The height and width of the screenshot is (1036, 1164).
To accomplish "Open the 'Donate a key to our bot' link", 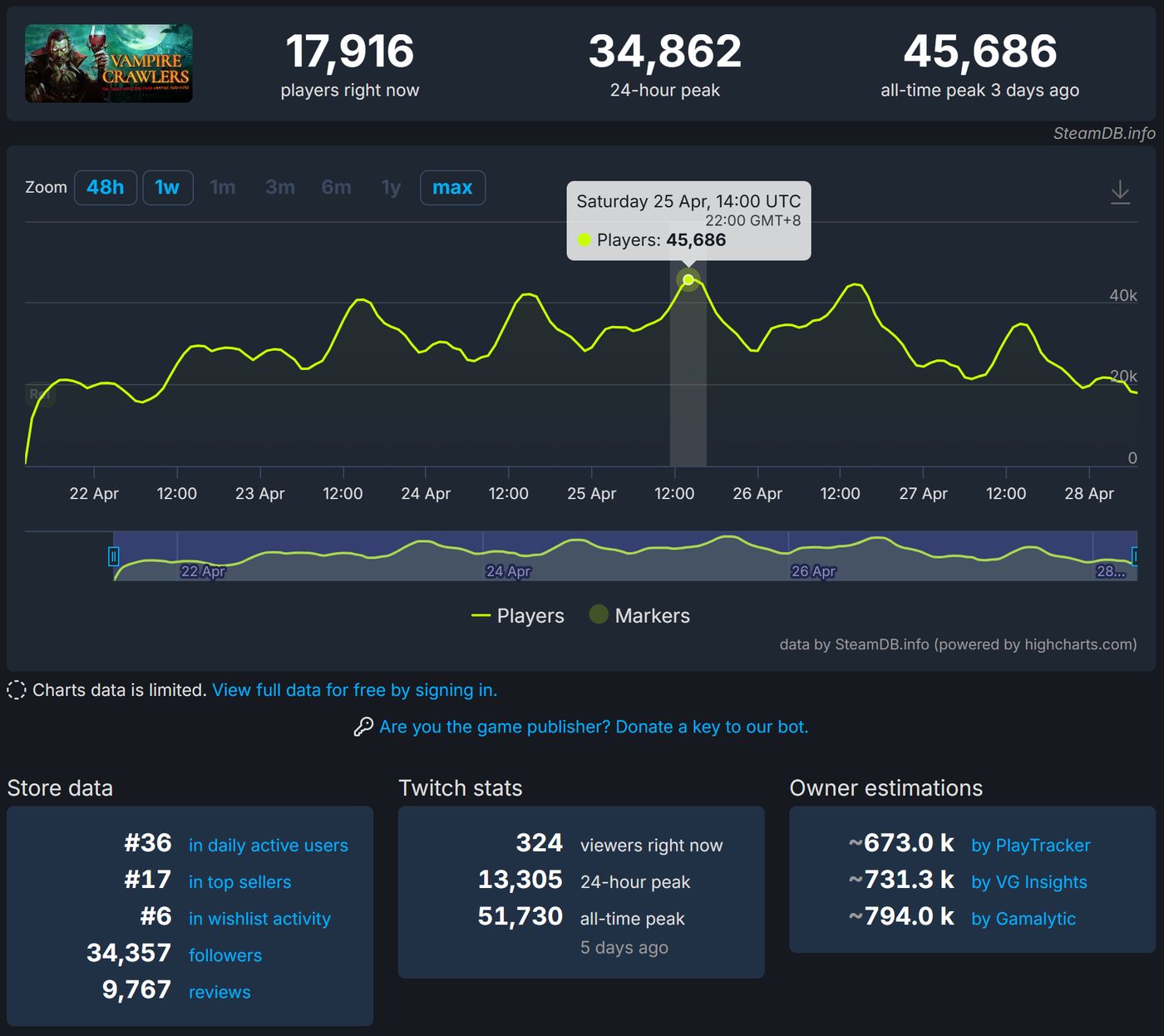I will pyautogui.click(x=712, y=727).
